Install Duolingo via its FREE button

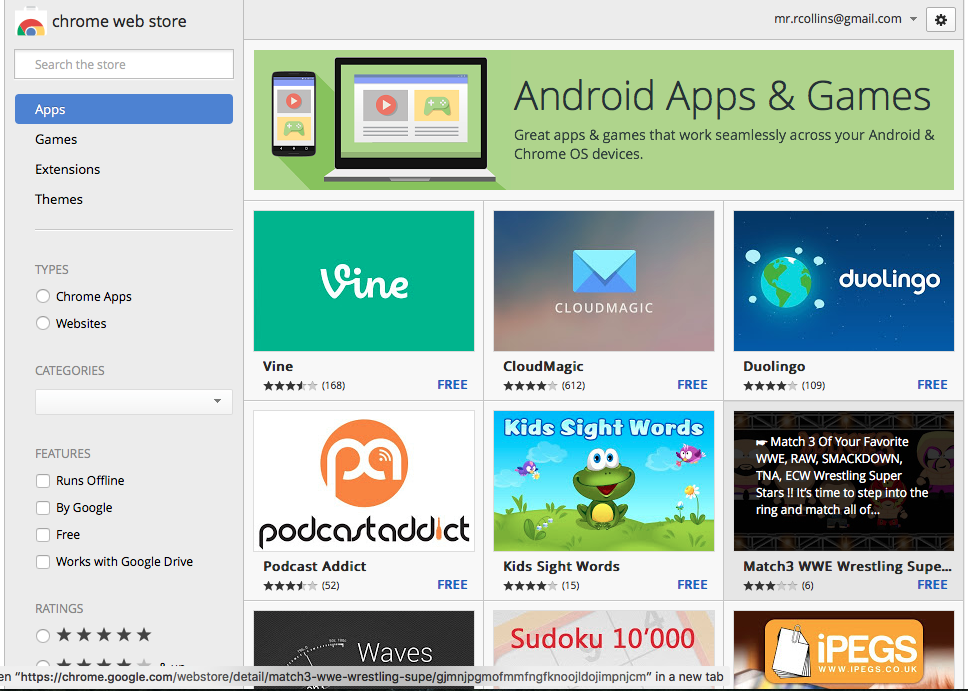[x=932, y=385]
